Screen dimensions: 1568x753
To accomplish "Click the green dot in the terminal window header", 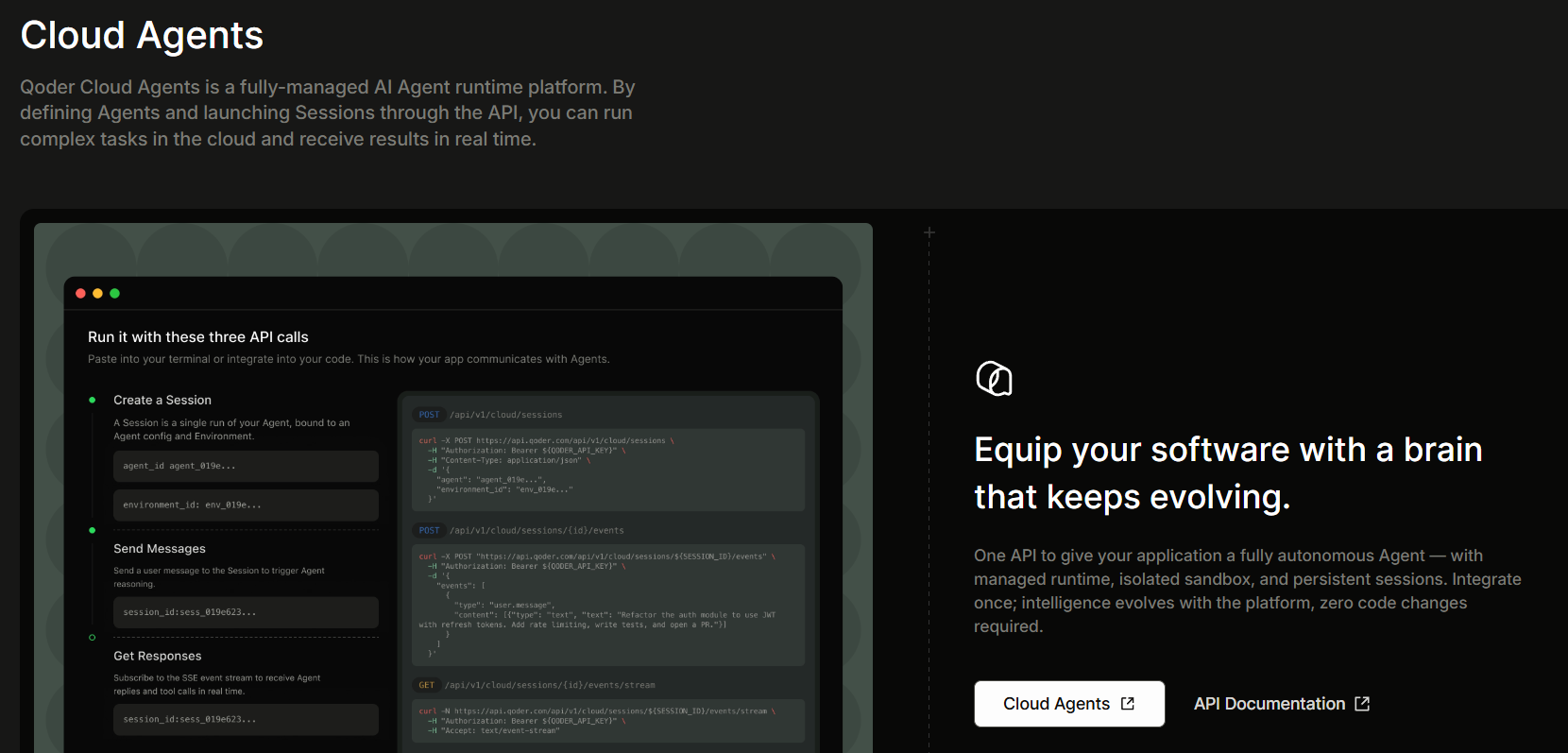I will (x=114, y=294).
